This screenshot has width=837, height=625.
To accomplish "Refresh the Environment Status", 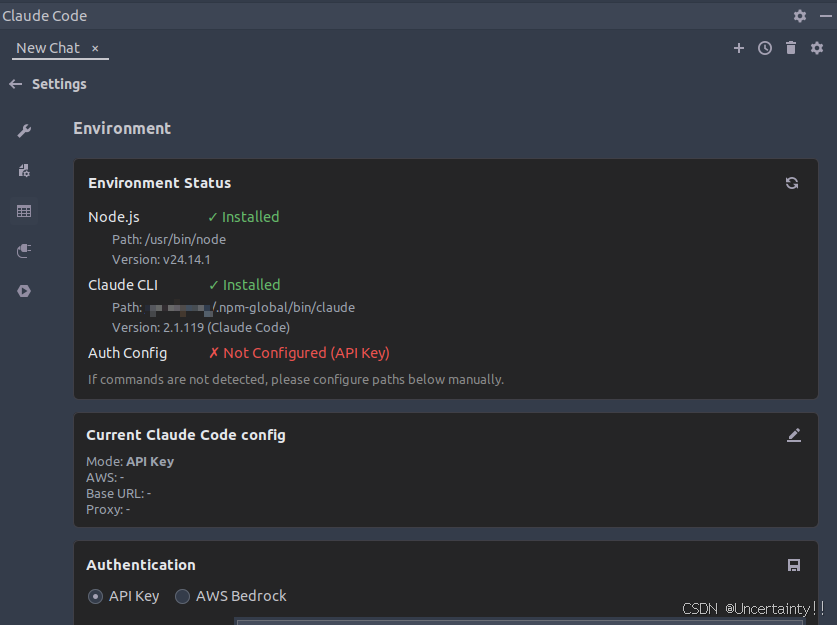I will [x=792, y=183].
